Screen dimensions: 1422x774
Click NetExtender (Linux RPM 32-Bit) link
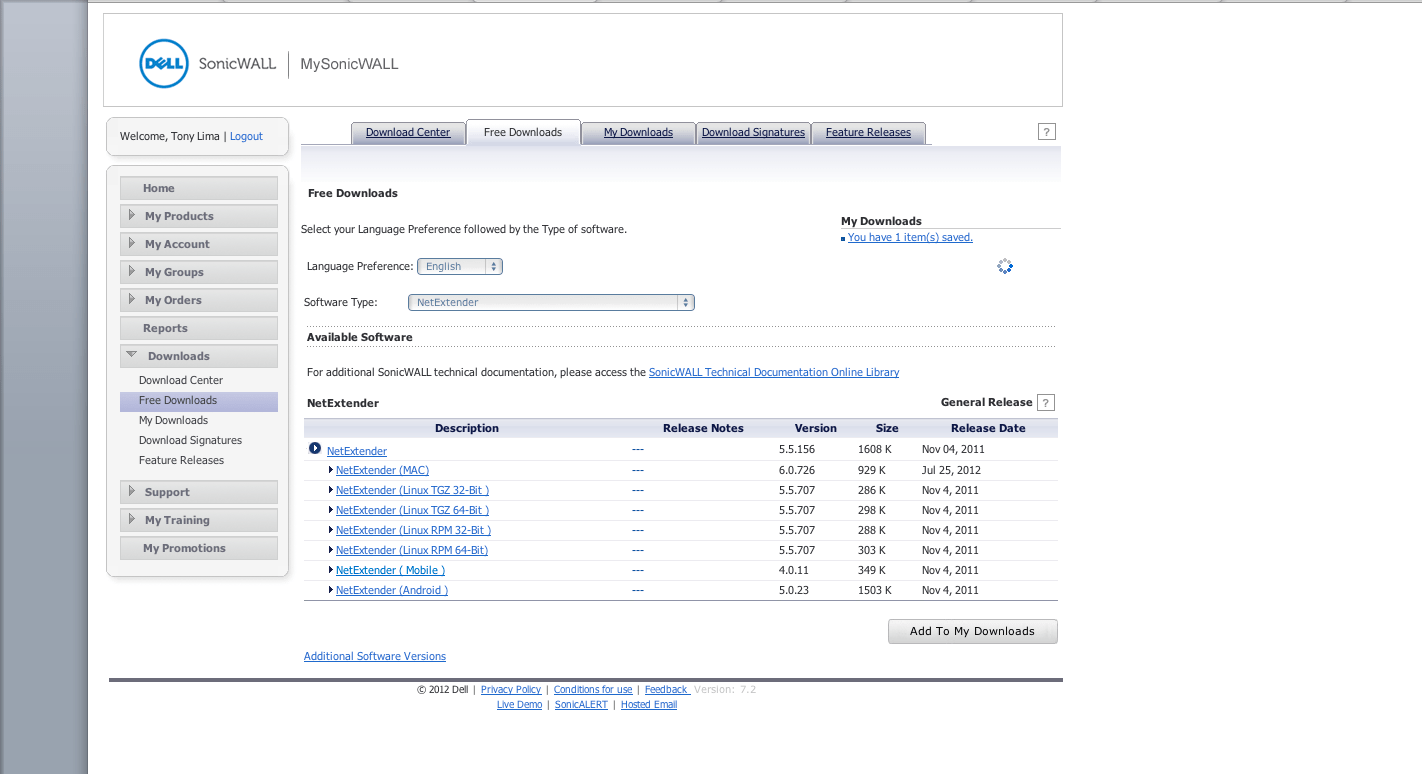[x=413, y=530]
